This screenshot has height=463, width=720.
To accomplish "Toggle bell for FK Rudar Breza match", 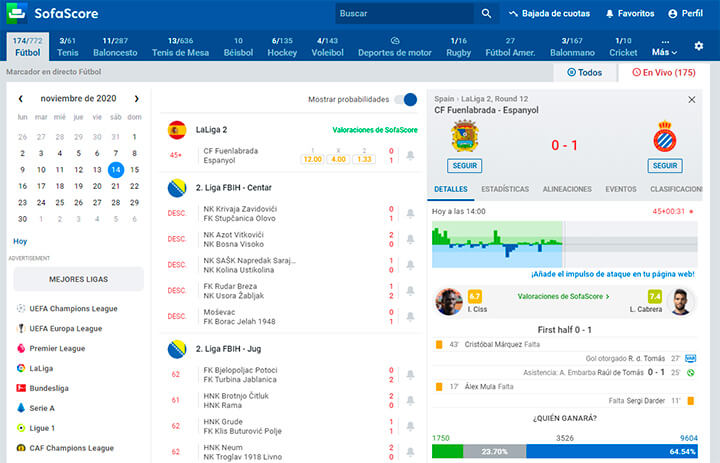I will pos(410,290).
